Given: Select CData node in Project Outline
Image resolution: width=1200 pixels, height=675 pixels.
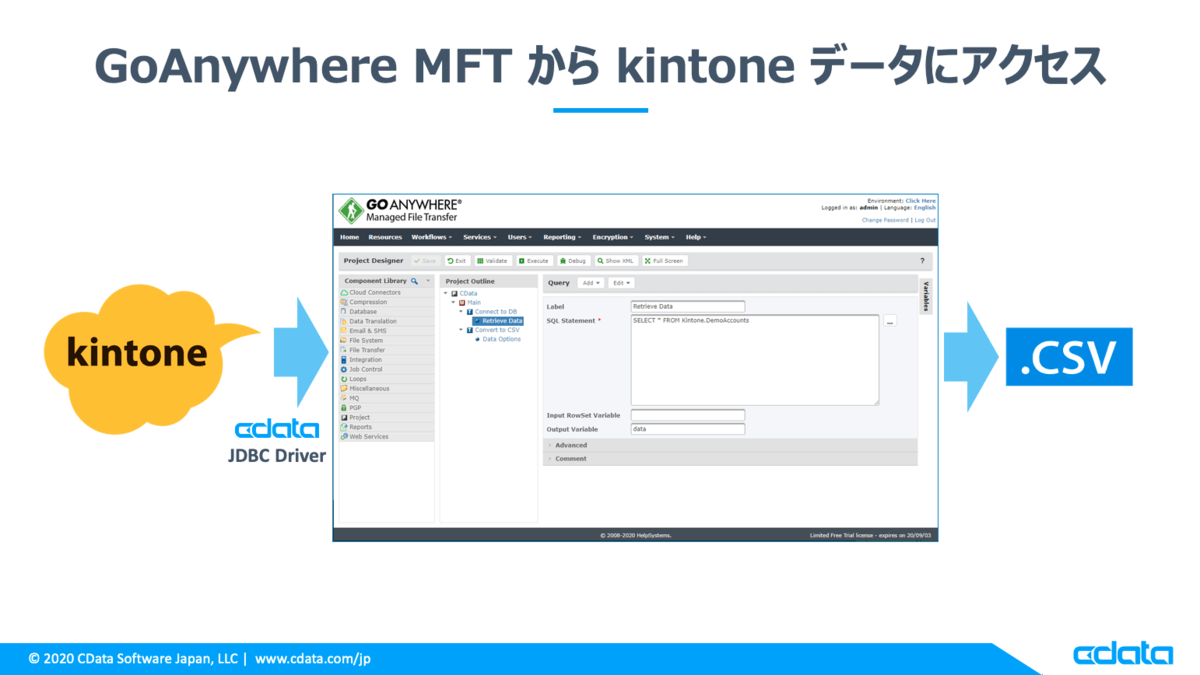Looking at the screenshot, I should 468,293.
